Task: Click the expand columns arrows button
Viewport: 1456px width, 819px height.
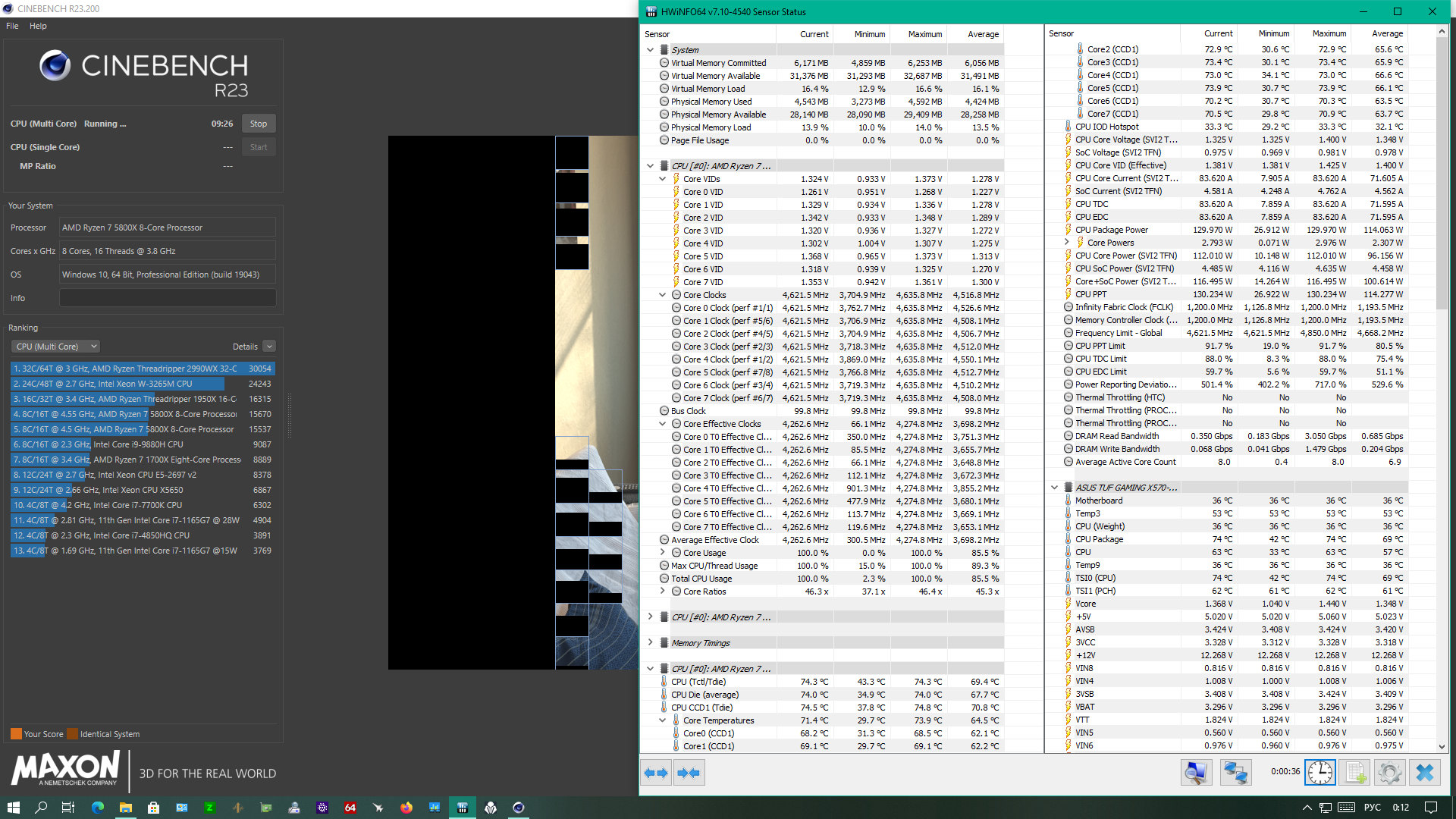Action: point(656,773)
